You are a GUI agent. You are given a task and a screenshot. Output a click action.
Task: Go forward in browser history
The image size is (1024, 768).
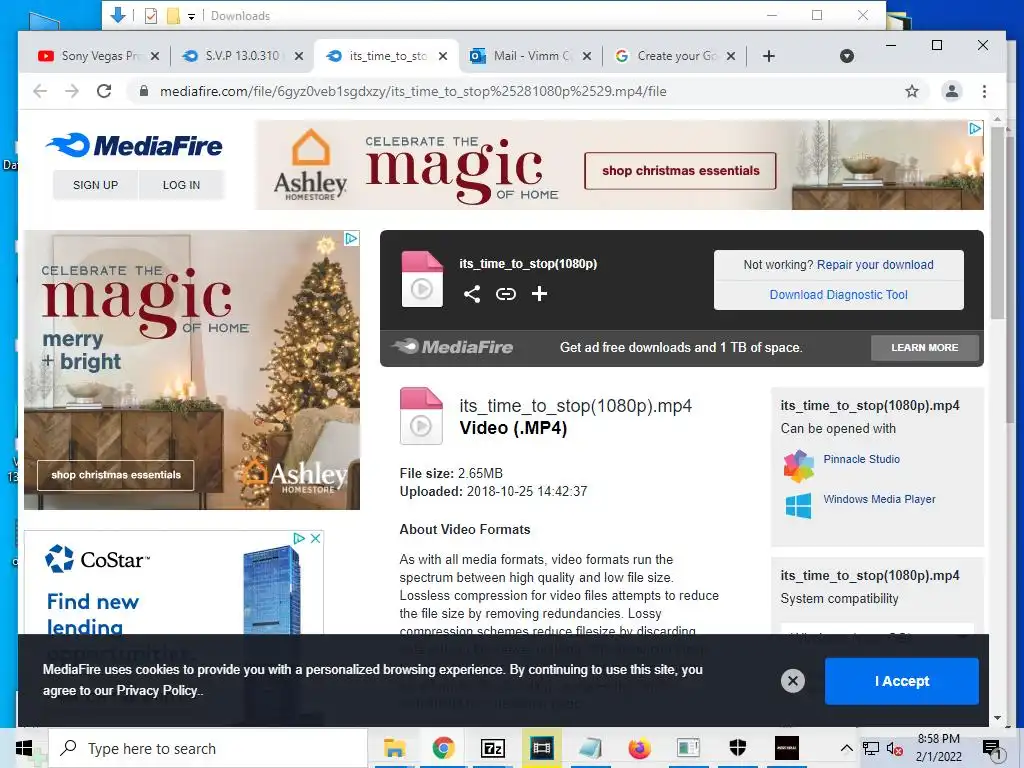[72, 91]
